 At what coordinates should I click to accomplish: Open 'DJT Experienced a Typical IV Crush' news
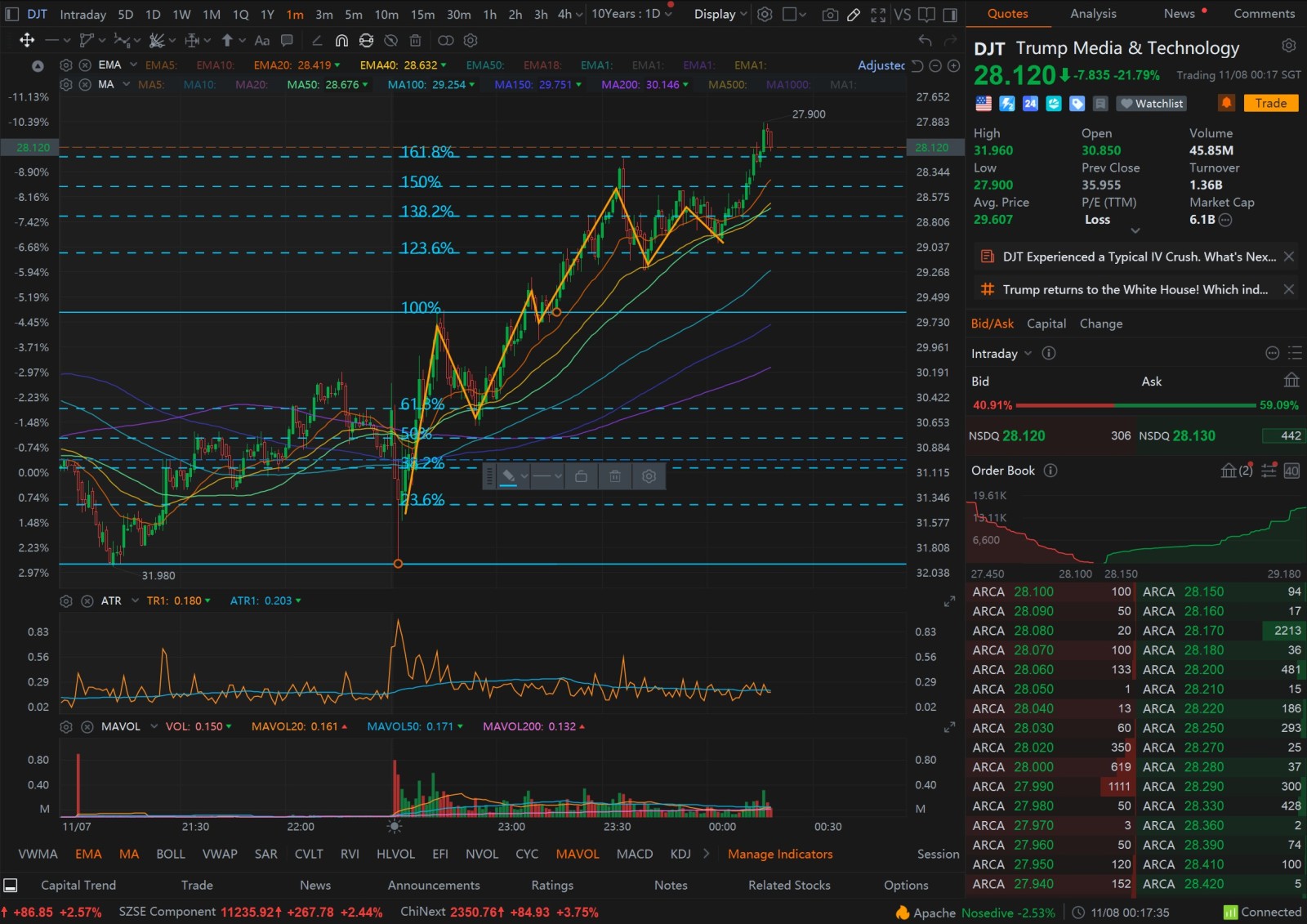1139,257
